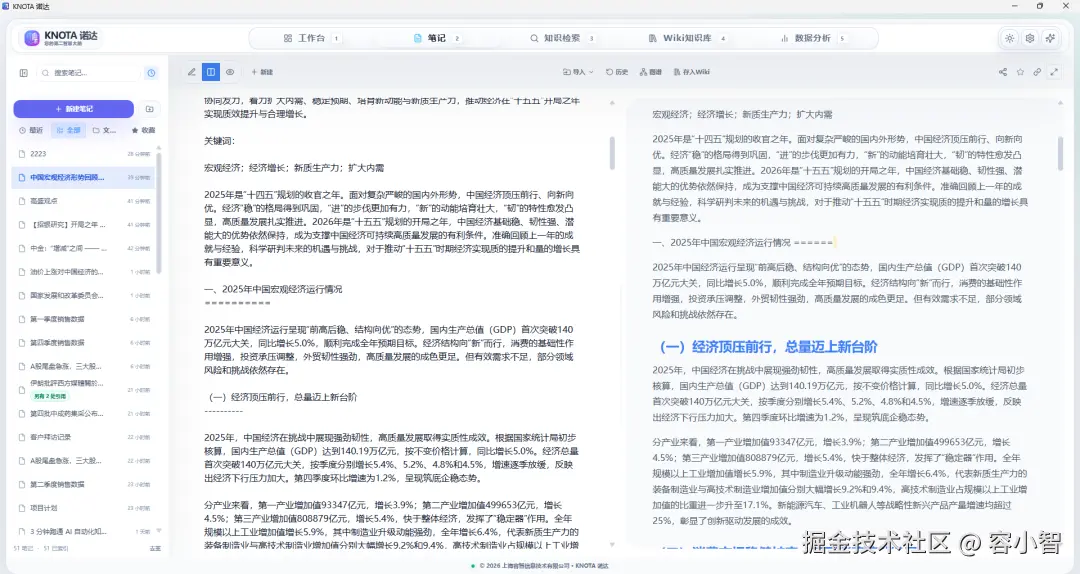Open the 数据分析 tab
This screenshot has height=574, width=1080.
(812, 38)
